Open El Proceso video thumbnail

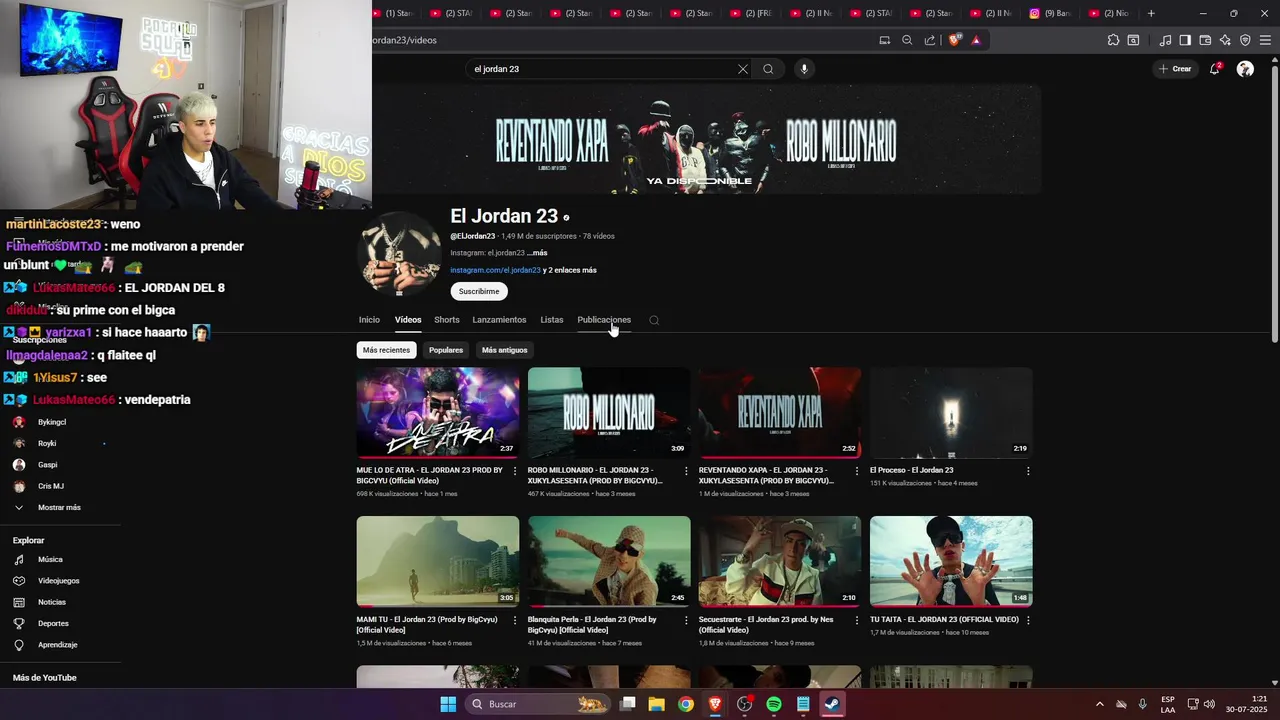coord(951,413)
